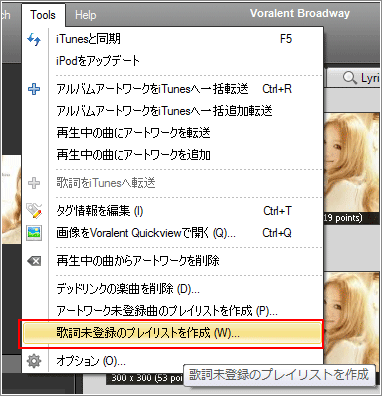Open オプション (O)... settings
Viewport: 382px width, 396px height.
(x=173, y=361)
